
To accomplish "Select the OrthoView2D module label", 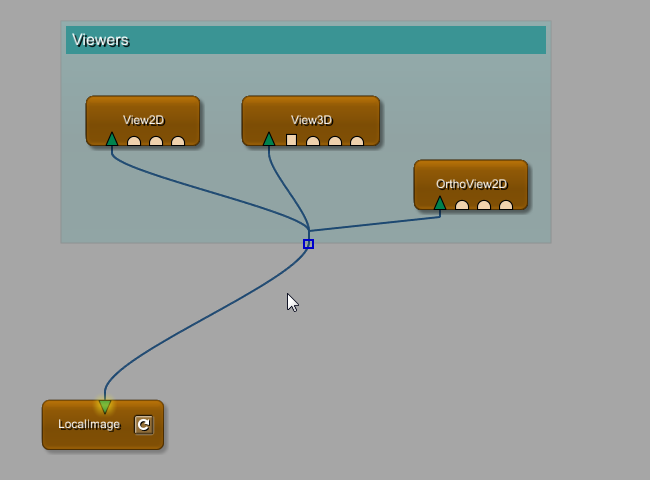I will [471, 184].
